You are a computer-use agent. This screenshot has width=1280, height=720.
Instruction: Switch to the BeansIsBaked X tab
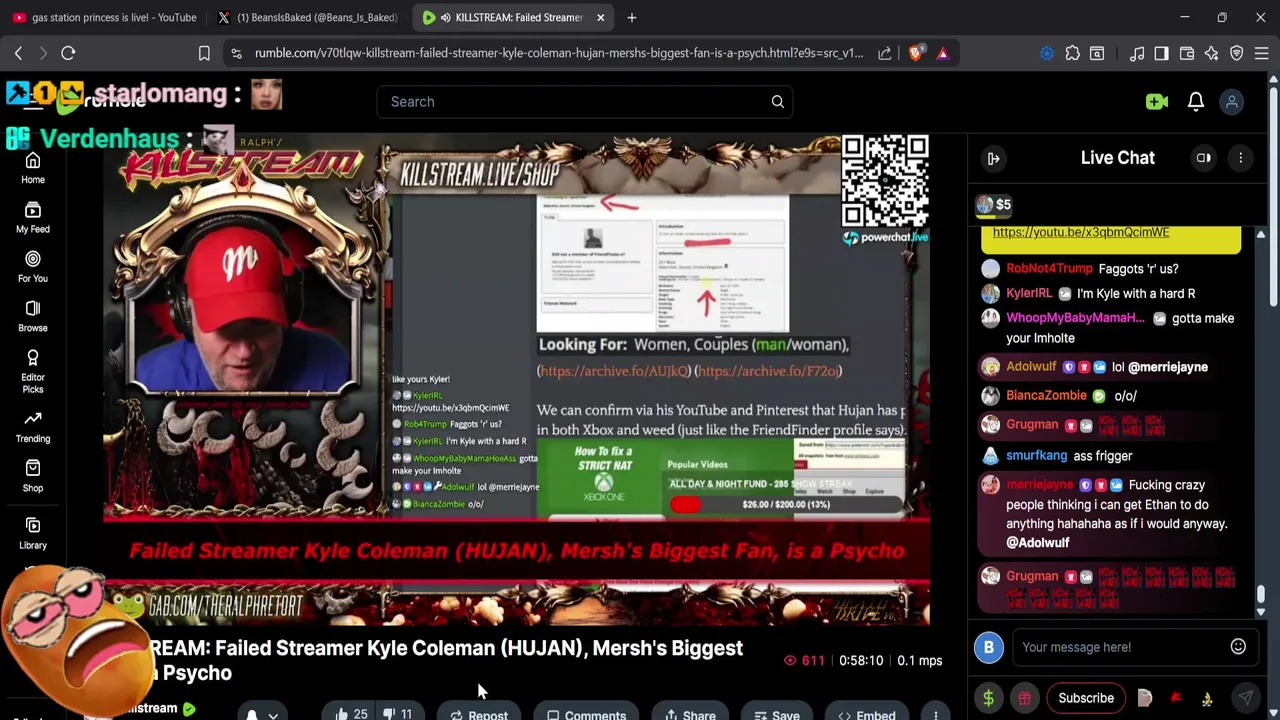pos(308,17)
